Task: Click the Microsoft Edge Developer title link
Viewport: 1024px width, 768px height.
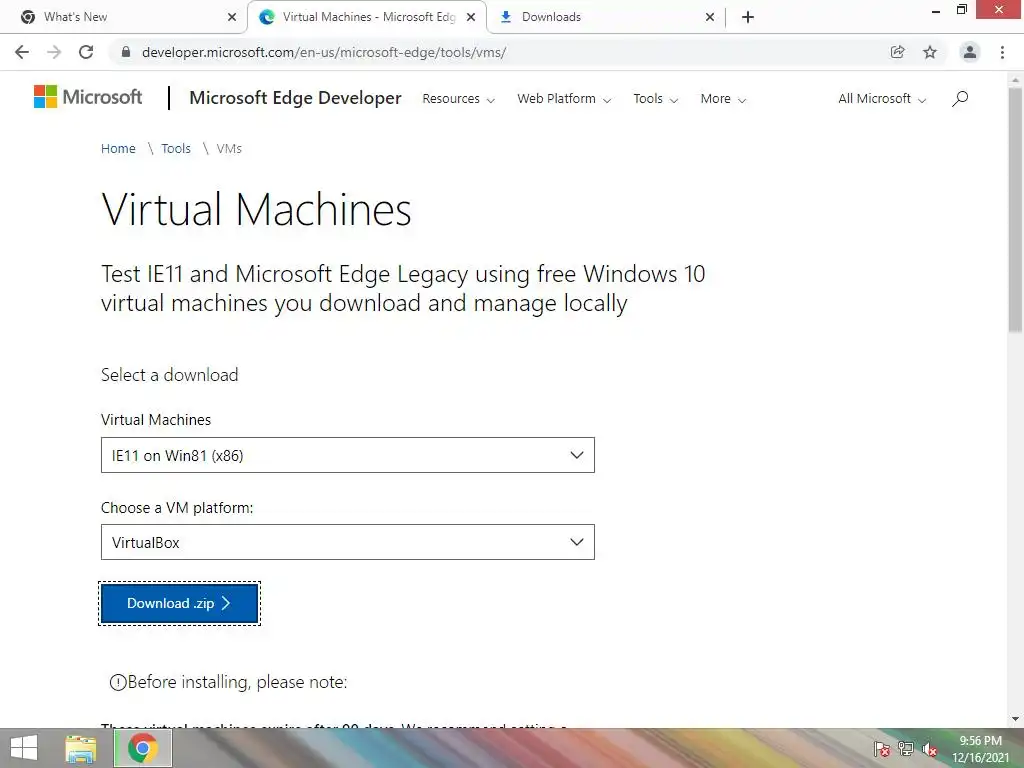Action: coord(295,98)
